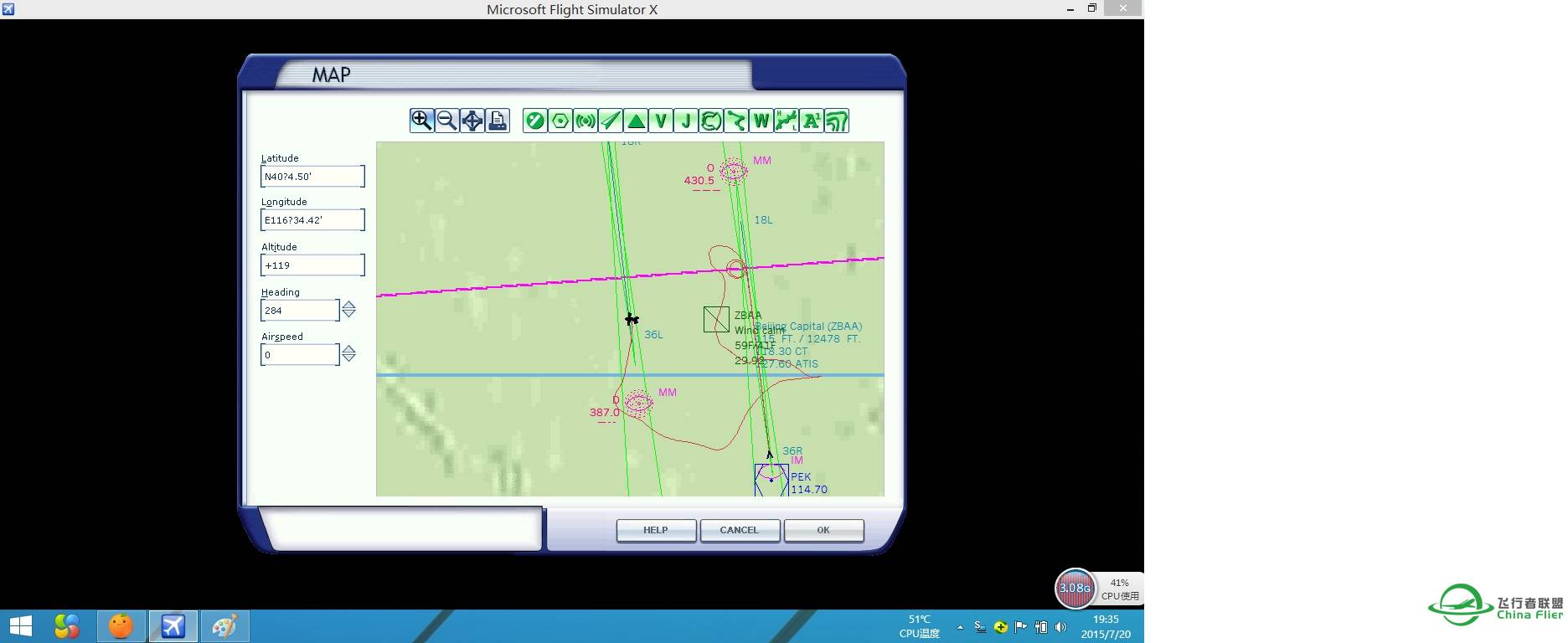Click the 3.08G memory widget circle
The image size is (1568, 643).
point(1075,588)
